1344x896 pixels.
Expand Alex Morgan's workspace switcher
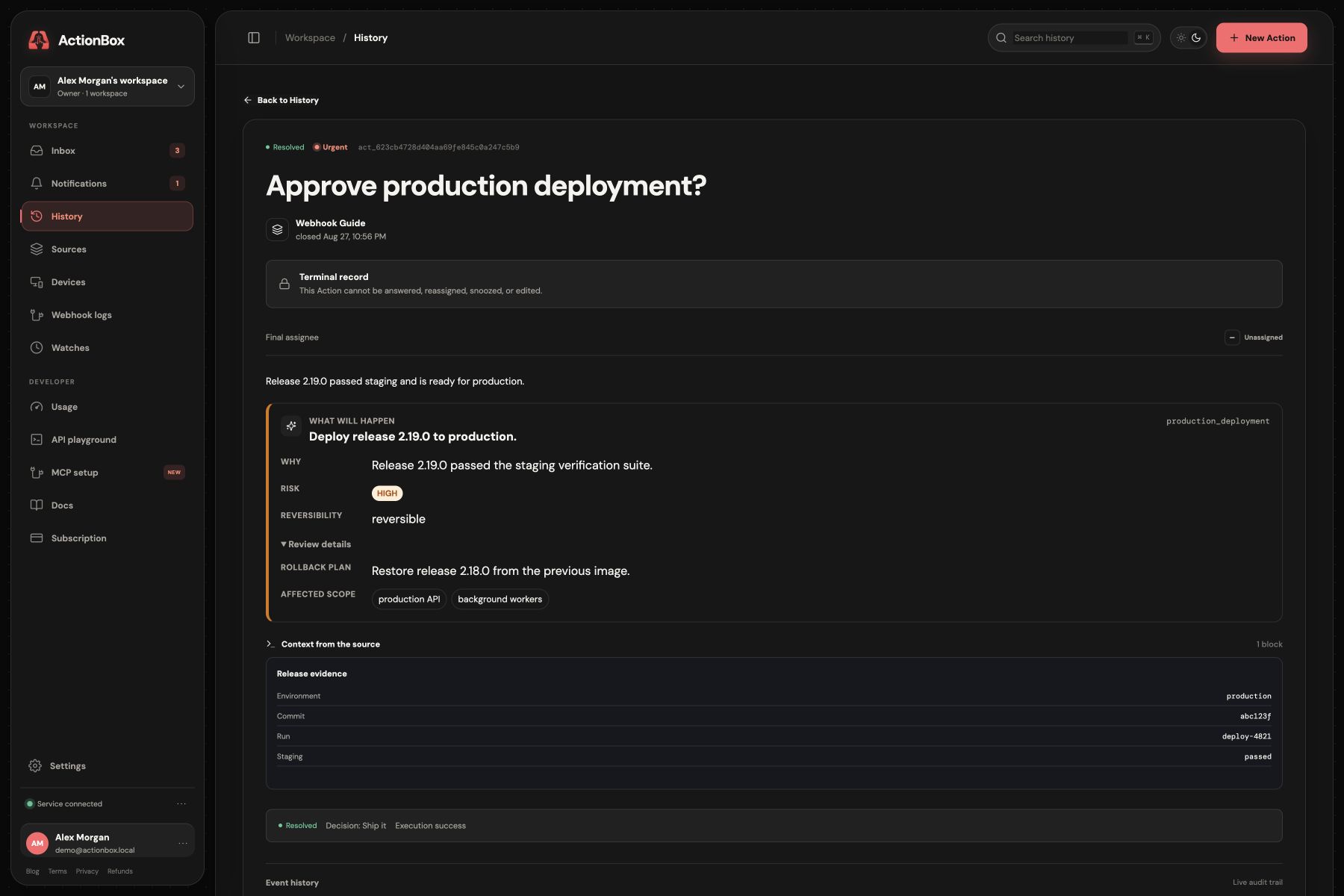click(x=107, y=87)
